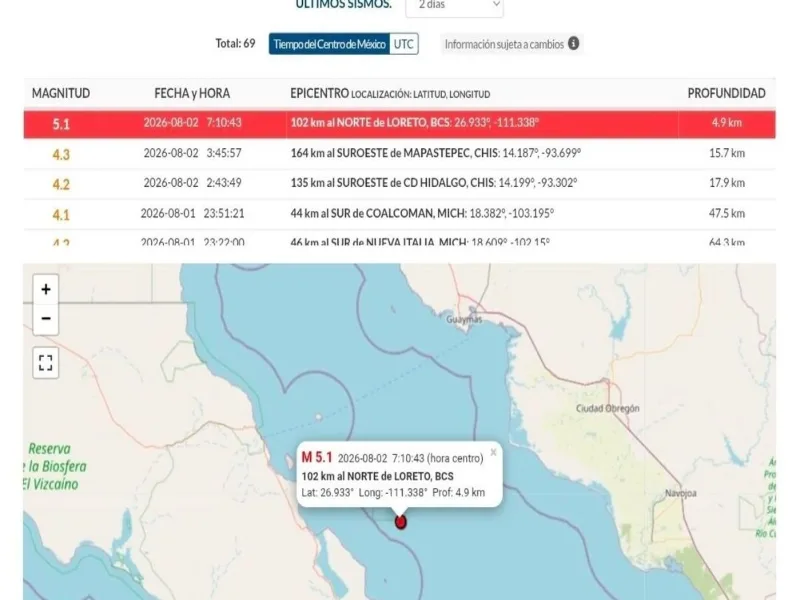Viewport: 800px width, 600px height.
Task: Select the 5.1 Loreto BCS earthquake row
Action: 399,123
